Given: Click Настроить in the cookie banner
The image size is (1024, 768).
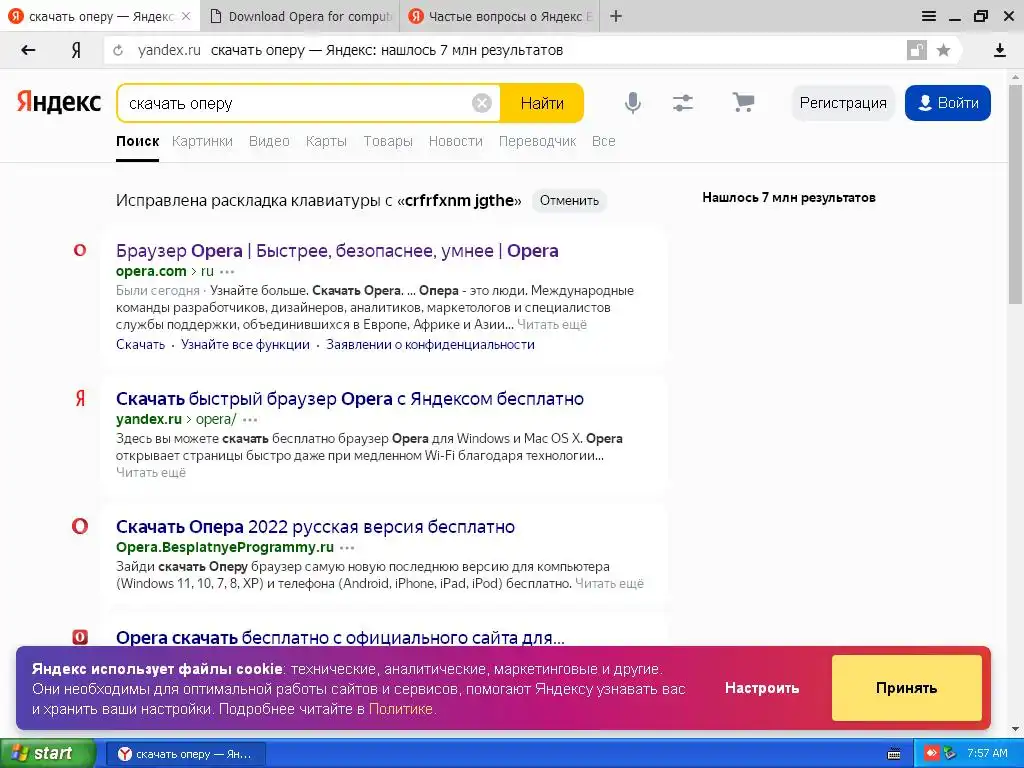Looking at the screenshot, I should 762,688.
